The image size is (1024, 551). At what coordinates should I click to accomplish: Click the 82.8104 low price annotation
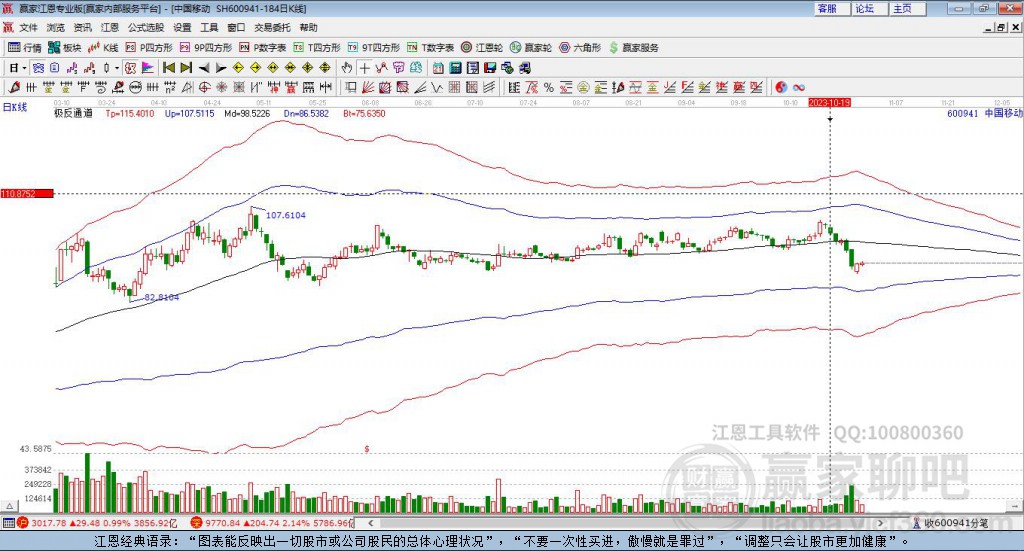click(x=162, y=297)
